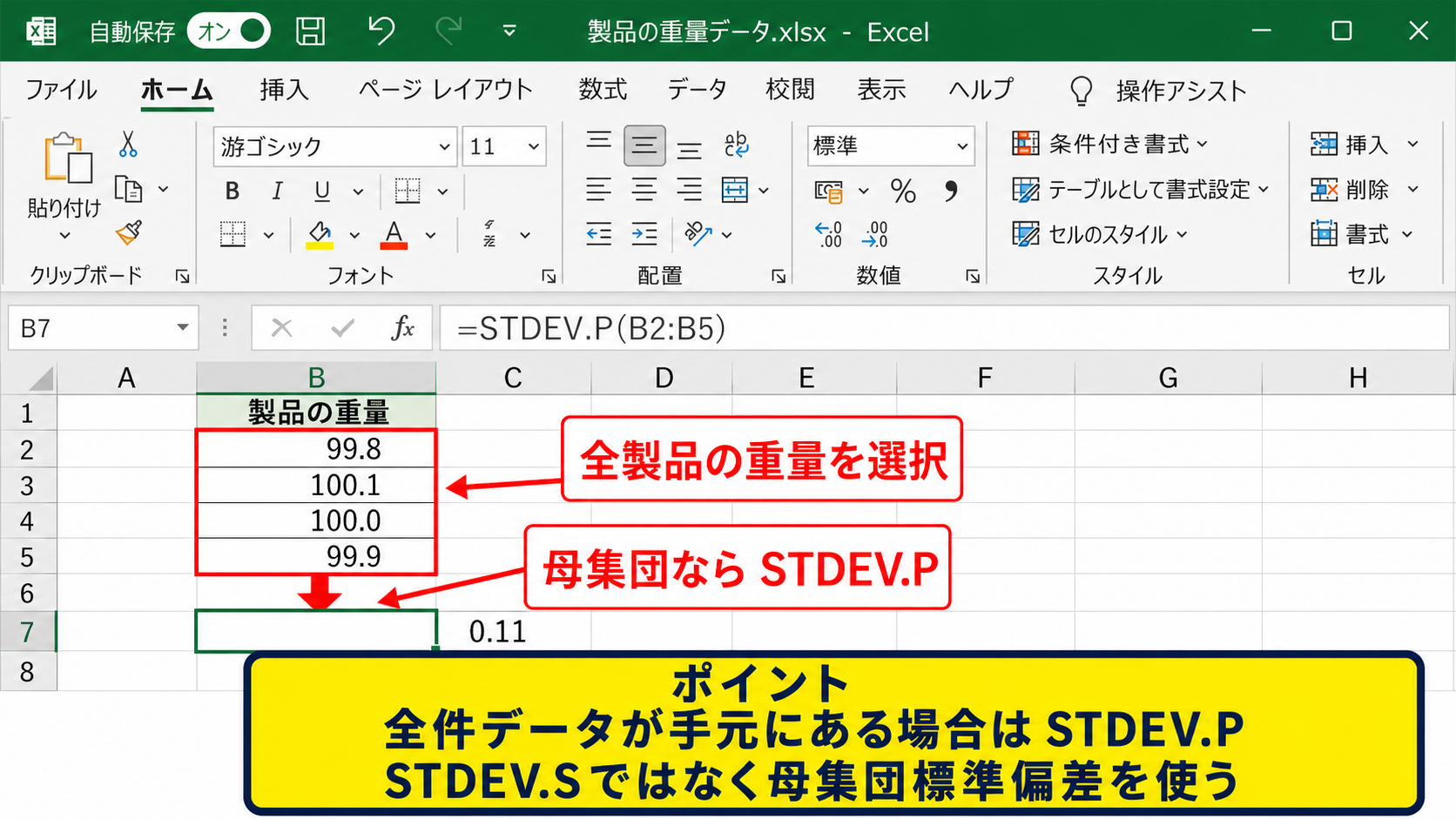Open the ページ レイアウト tab

point(446,90)
